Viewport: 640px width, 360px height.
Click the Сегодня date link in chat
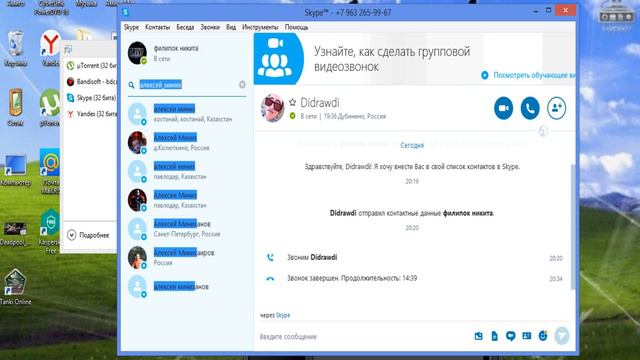click(x=412, y=145)
